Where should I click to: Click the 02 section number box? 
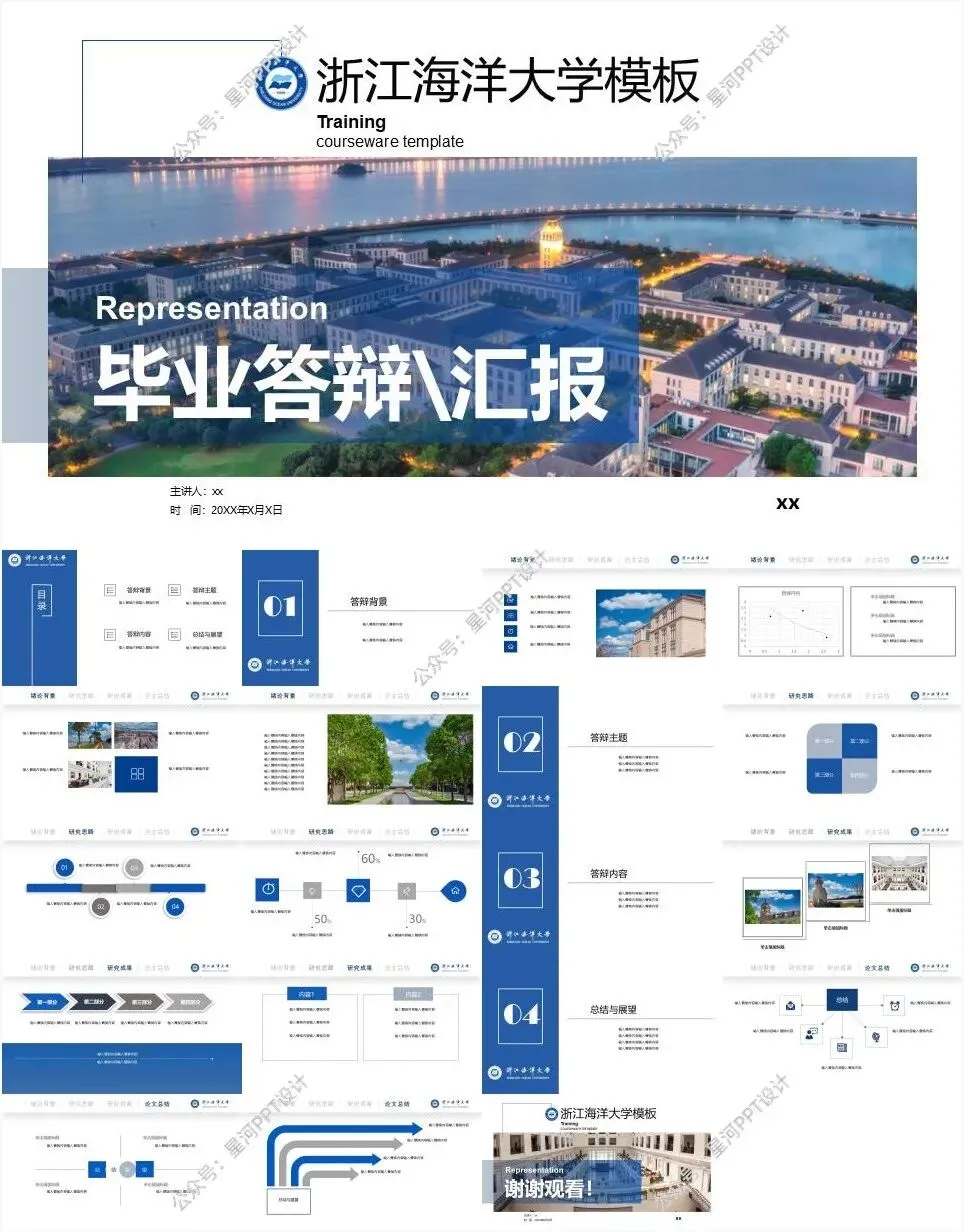pos(520,743)
